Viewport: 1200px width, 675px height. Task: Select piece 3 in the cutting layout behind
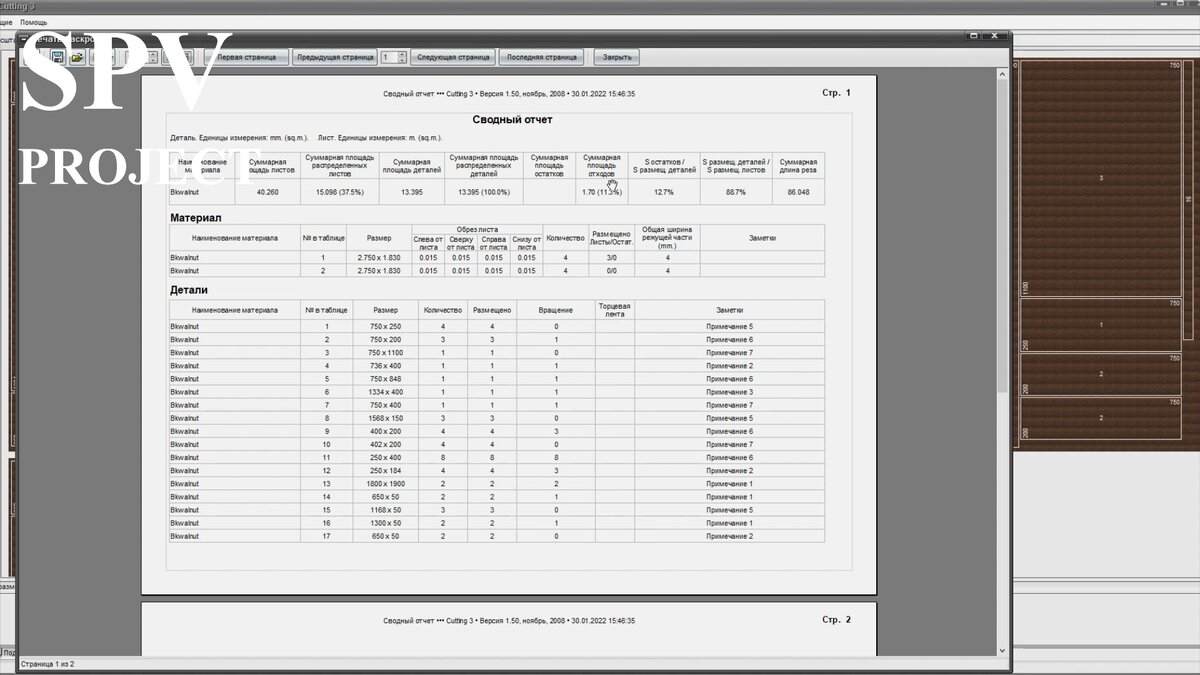1101,178
